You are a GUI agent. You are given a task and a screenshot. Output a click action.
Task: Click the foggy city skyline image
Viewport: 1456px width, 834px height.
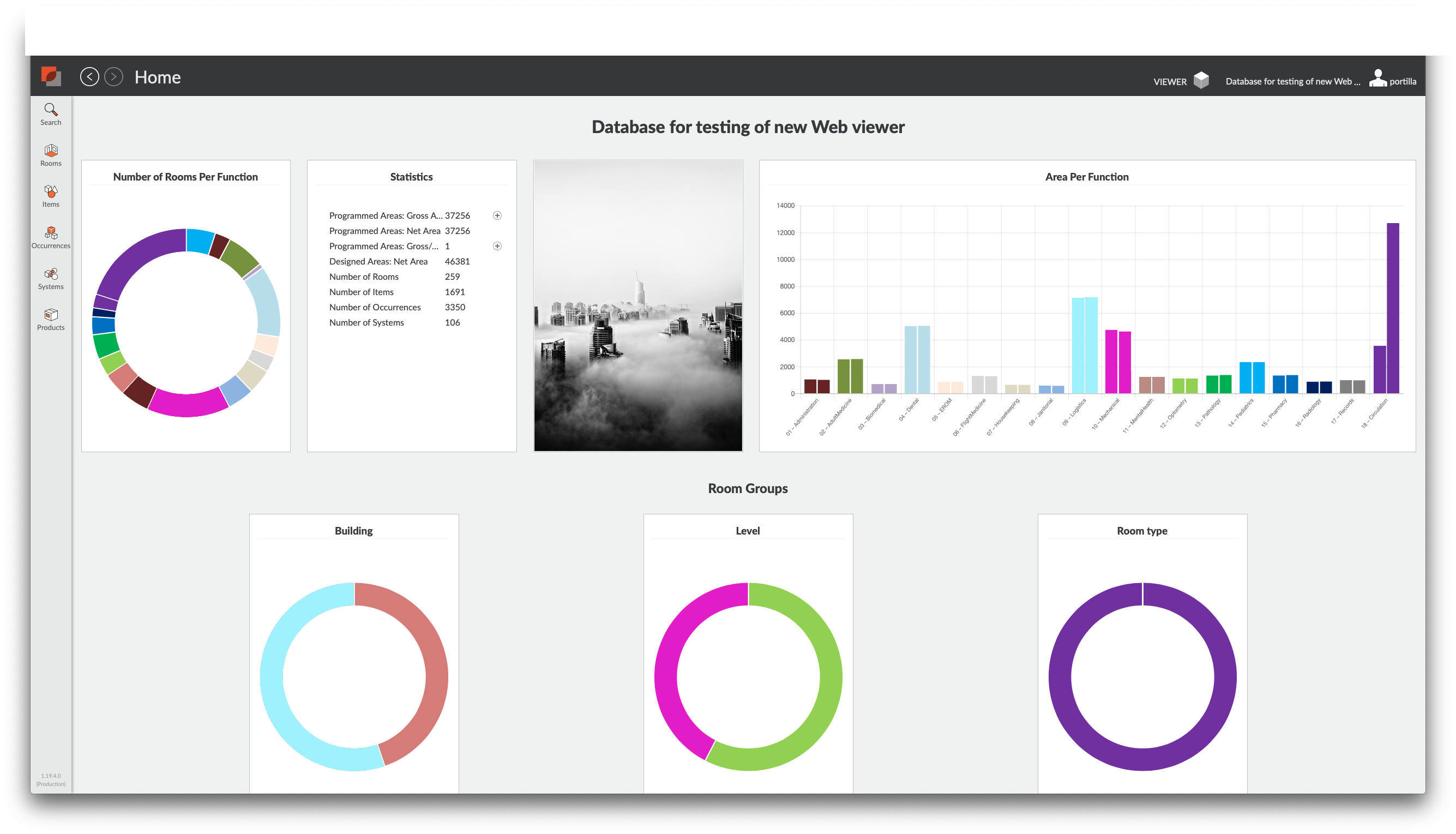tap(638, 306)
